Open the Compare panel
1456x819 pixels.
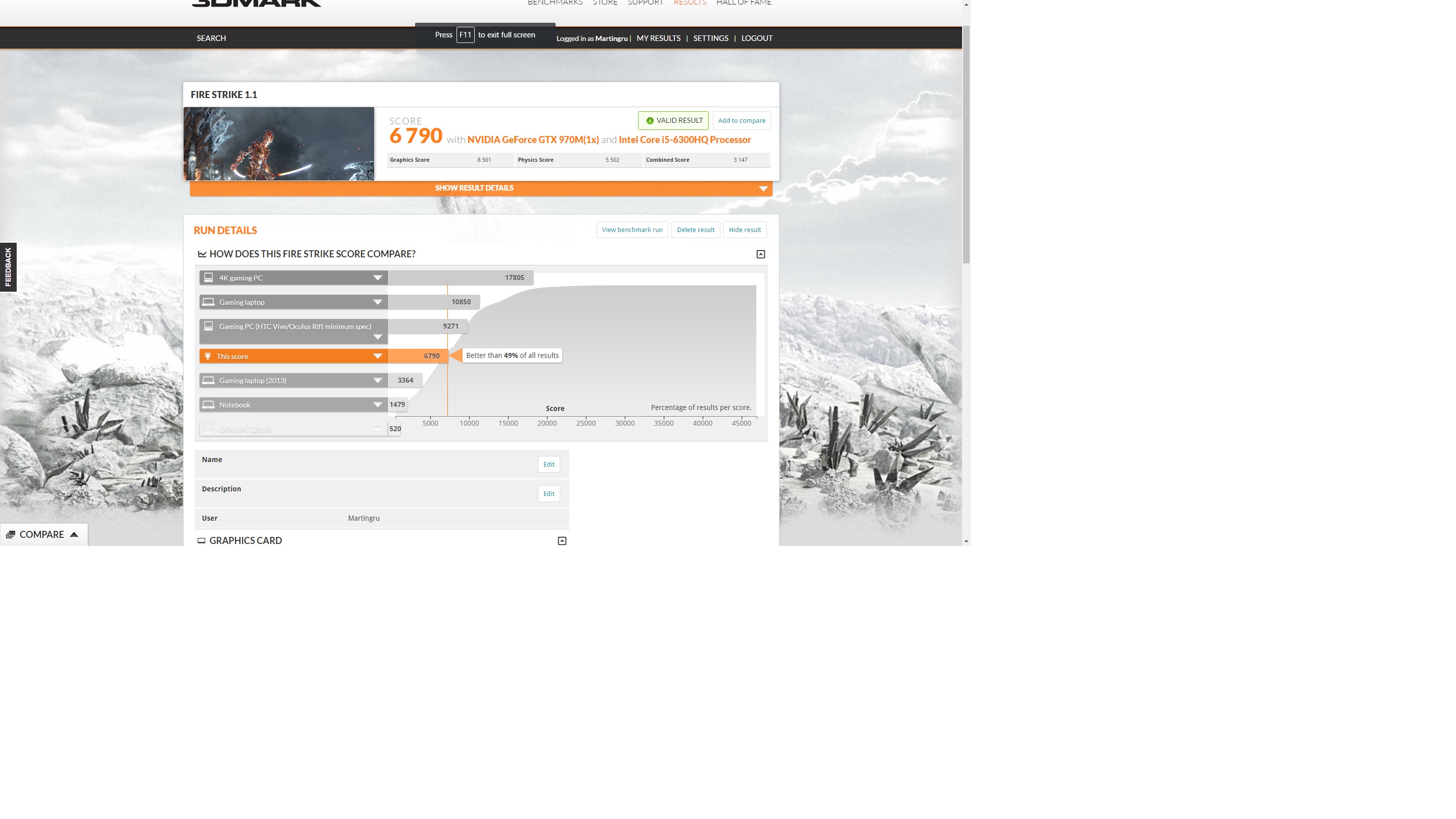43,535
